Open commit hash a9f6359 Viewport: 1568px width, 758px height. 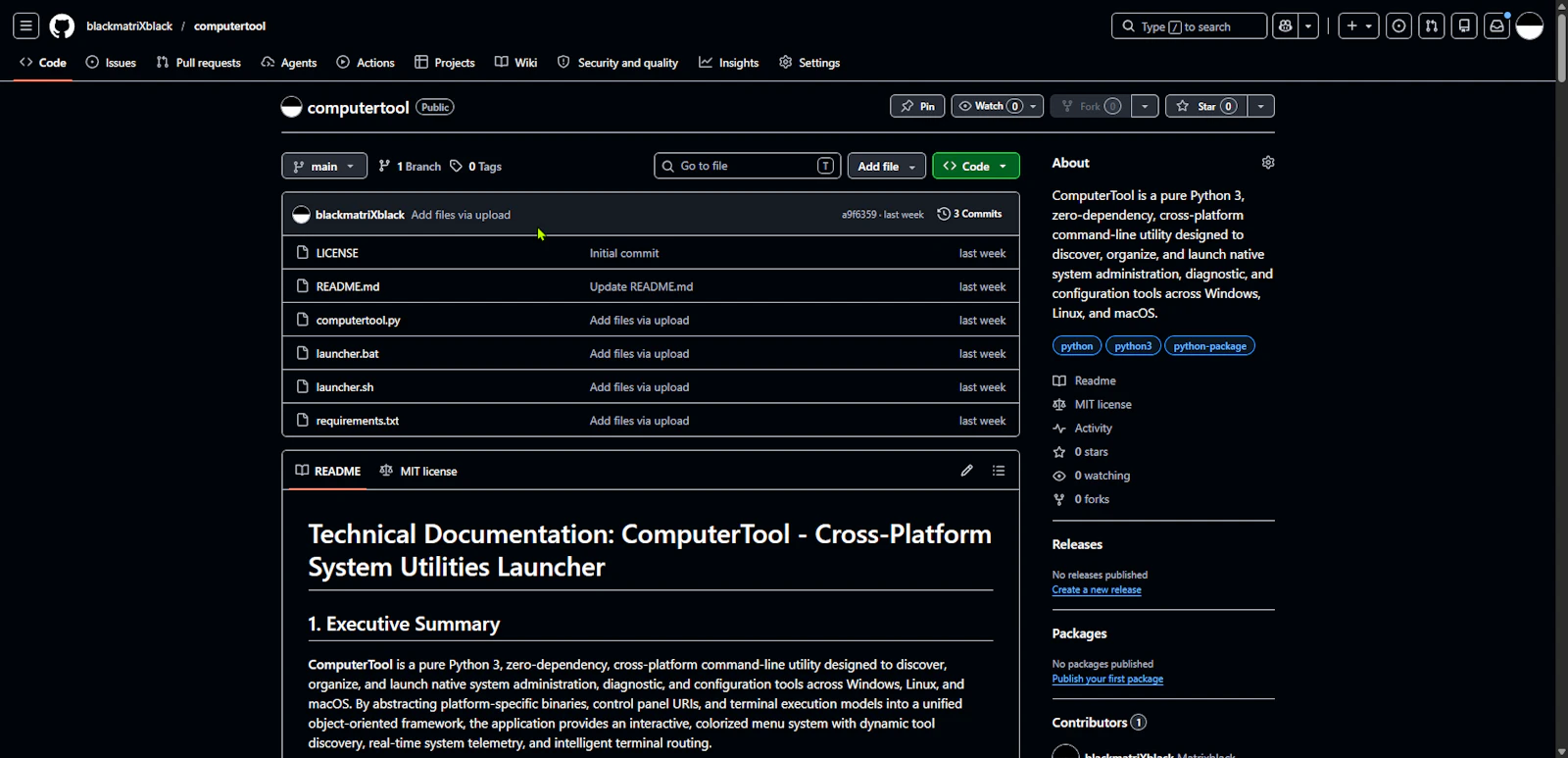point(859,215)
